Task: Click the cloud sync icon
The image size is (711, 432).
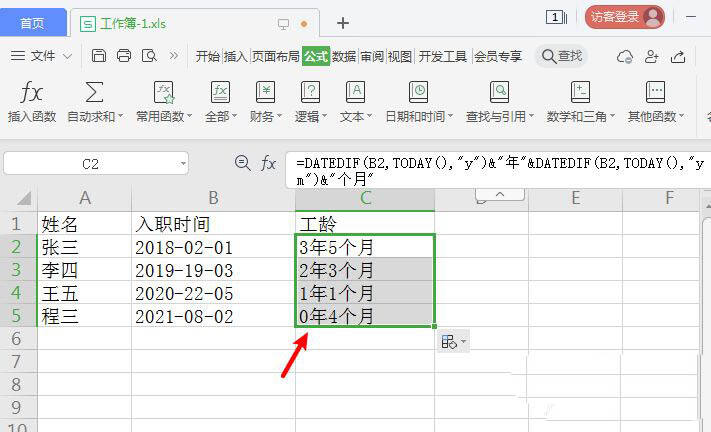Action: (x=625, y=57)
